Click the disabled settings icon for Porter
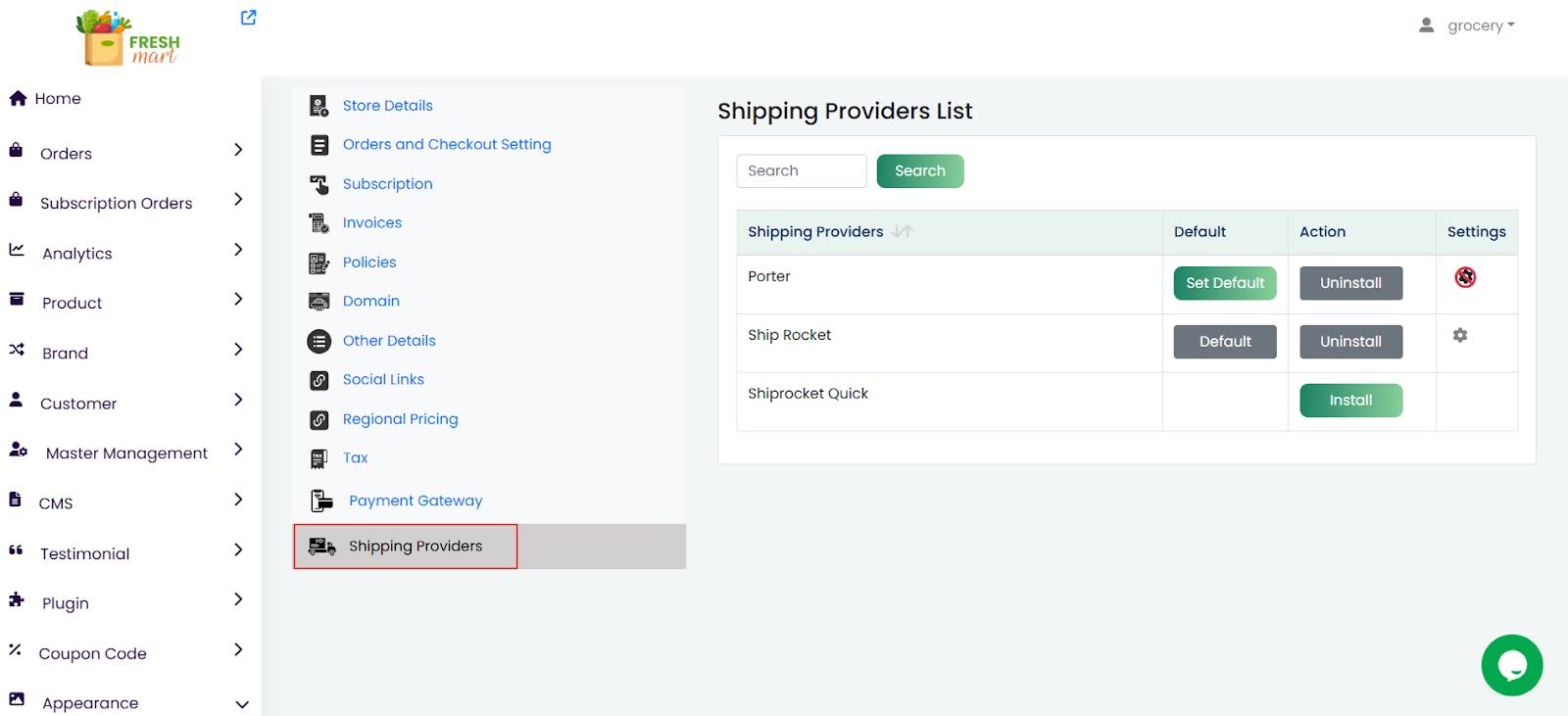Screen dimensions: 1568x716 tap(1465, 277)
